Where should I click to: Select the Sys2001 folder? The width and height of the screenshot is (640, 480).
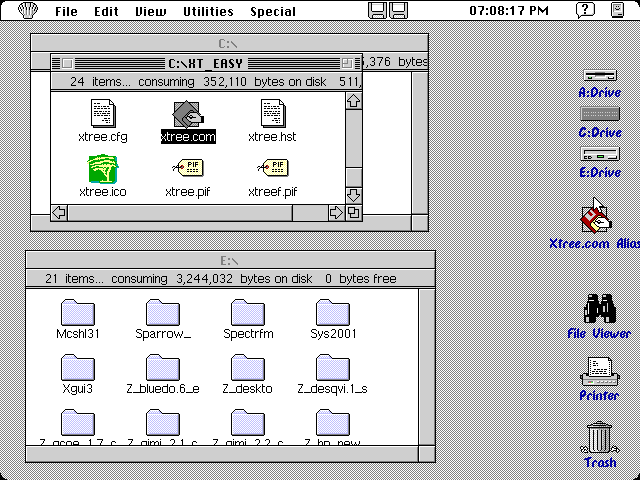[x=333, y=312]
